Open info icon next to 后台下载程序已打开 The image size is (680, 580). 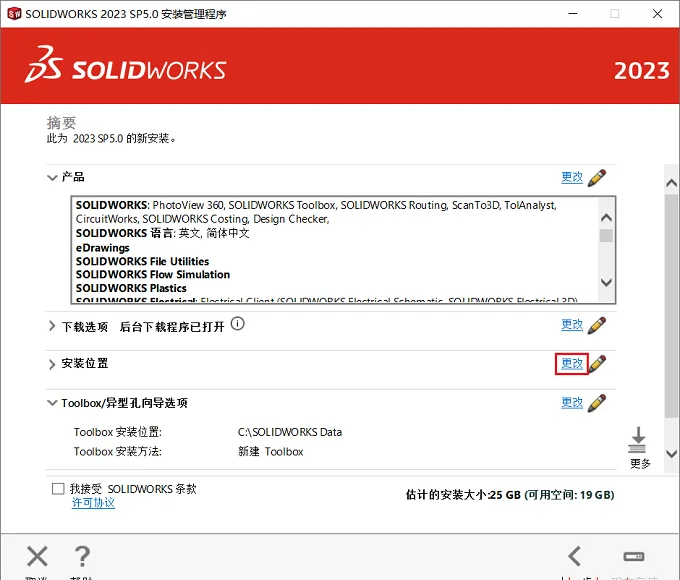(x=238, y=324)
